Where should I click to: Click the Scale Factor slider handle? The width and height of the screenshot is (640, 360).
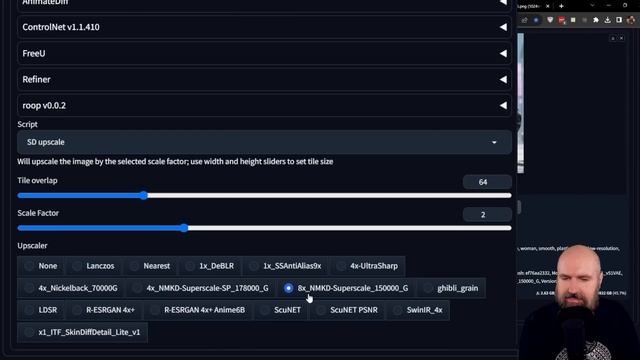[x=184, y=228]
